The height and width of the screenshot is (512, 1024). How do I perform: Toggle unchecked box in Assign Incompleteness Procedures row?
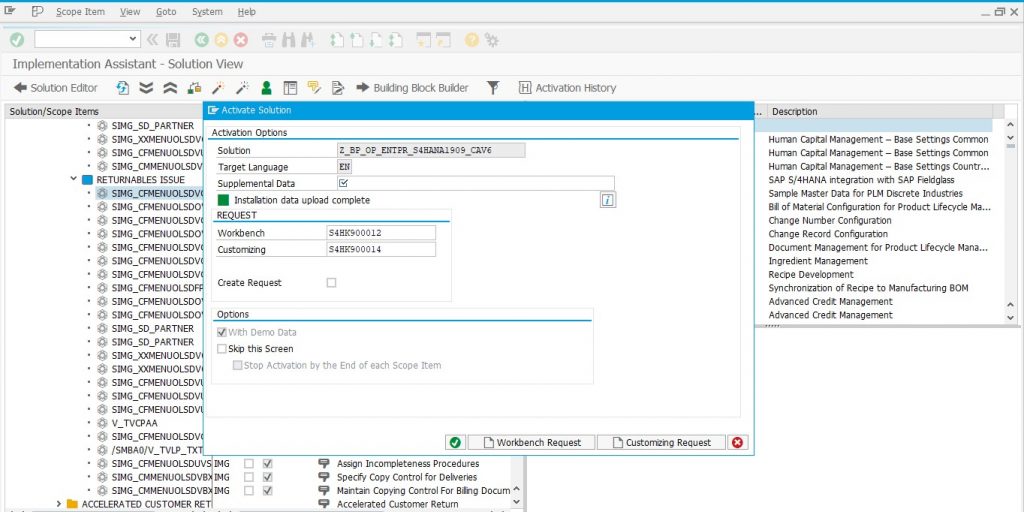coord(249,464)
